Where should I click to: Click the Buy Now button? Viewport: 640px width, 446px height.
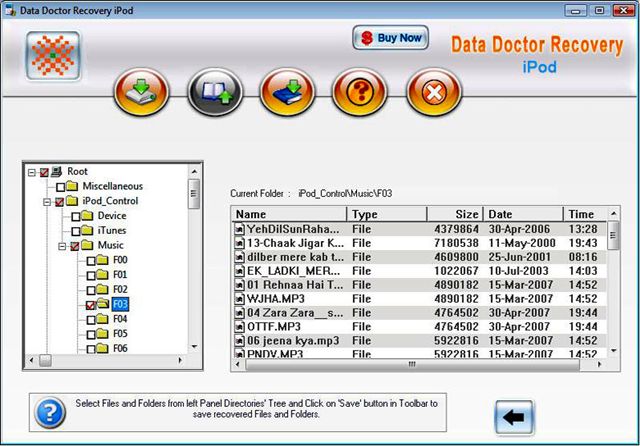(x=391, y=38)
